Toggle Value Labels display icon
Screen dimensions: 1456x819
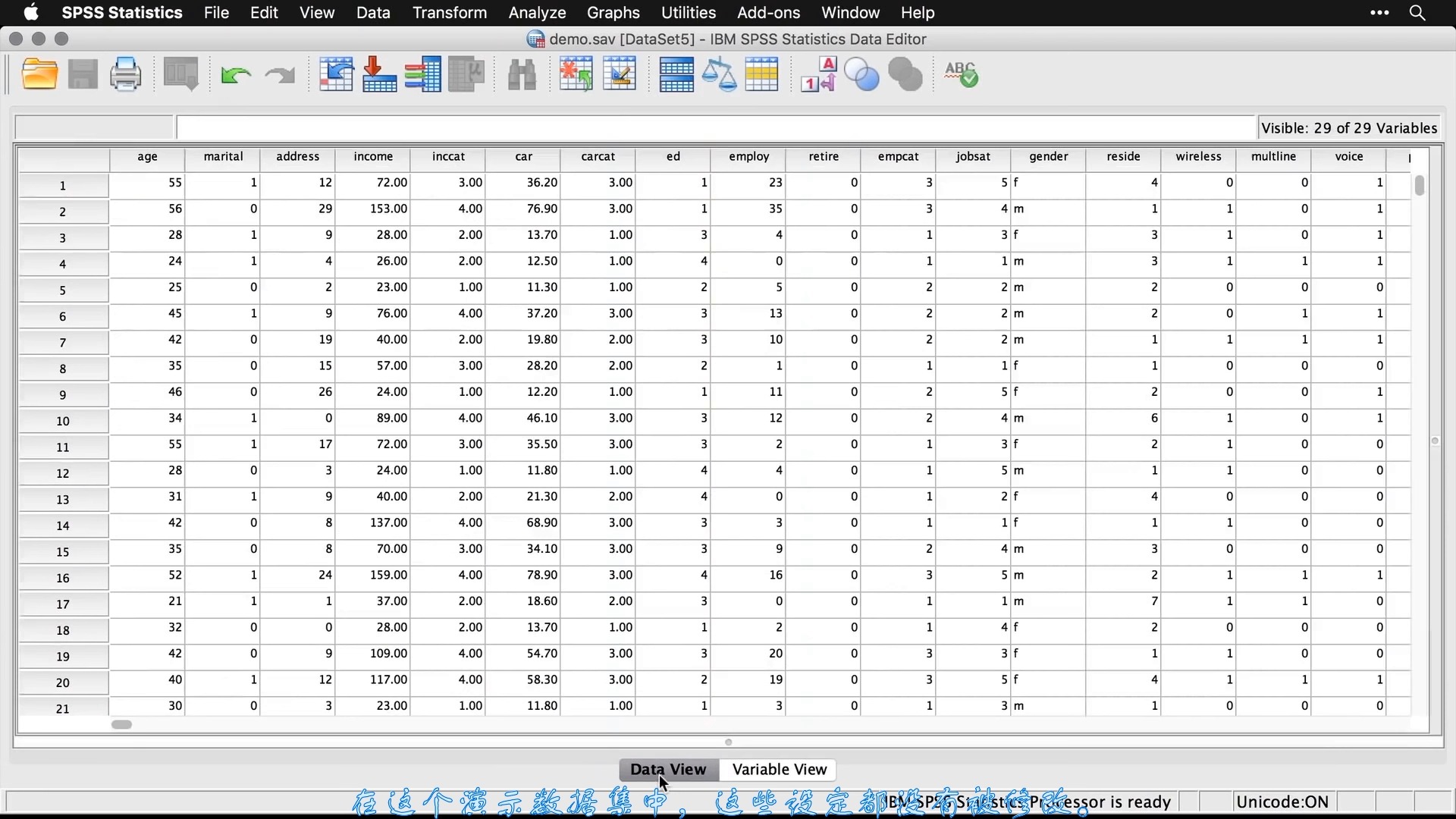(818, 75)
